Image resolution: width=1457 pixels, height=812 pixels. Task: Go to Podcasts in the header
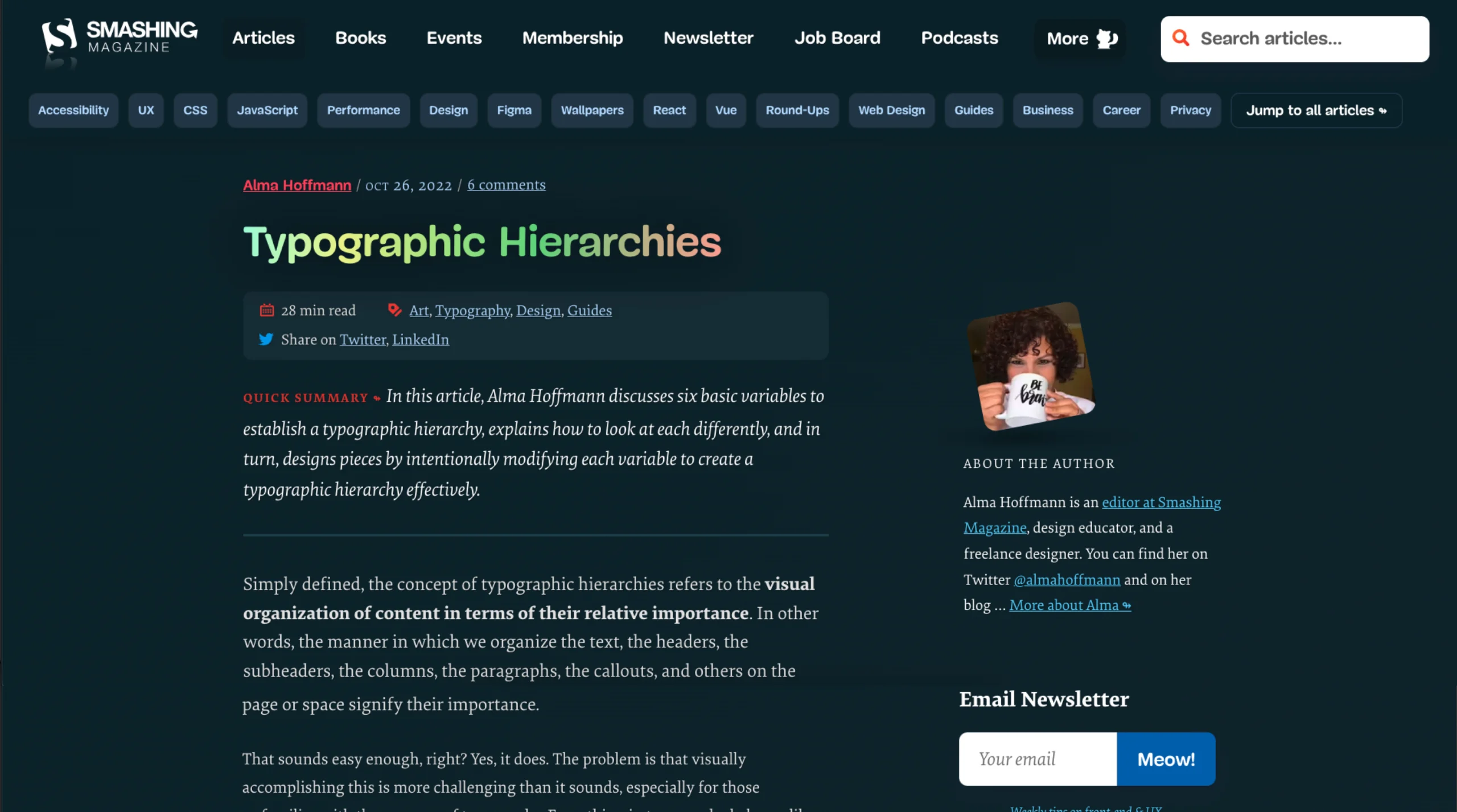[959, 38]
